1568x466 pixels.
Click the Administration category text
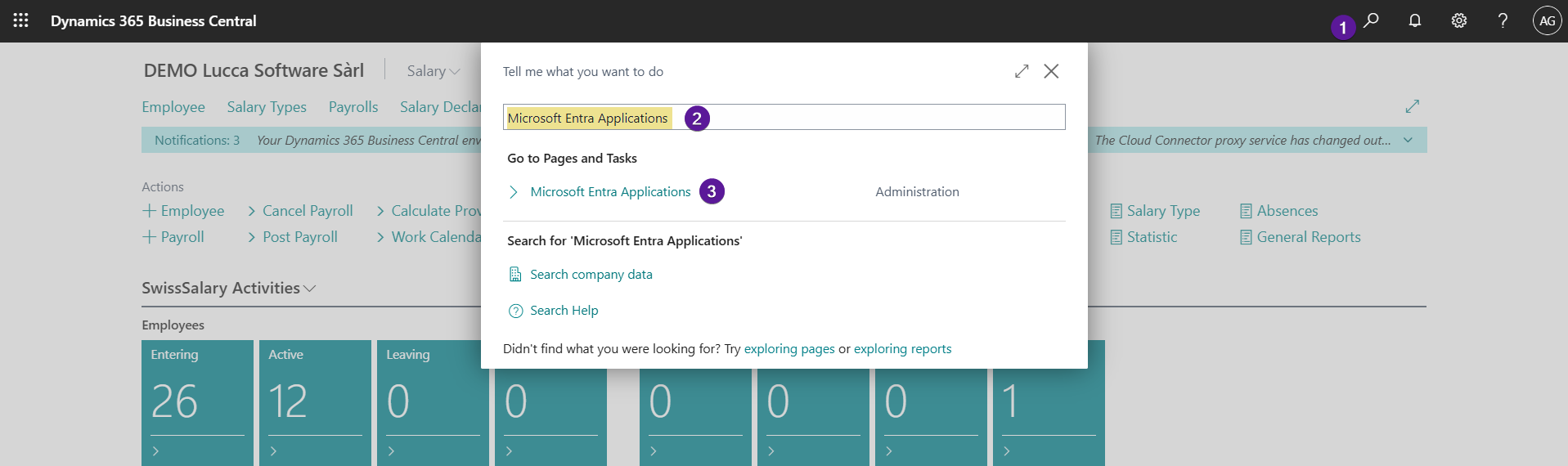(x=917, y=192)
